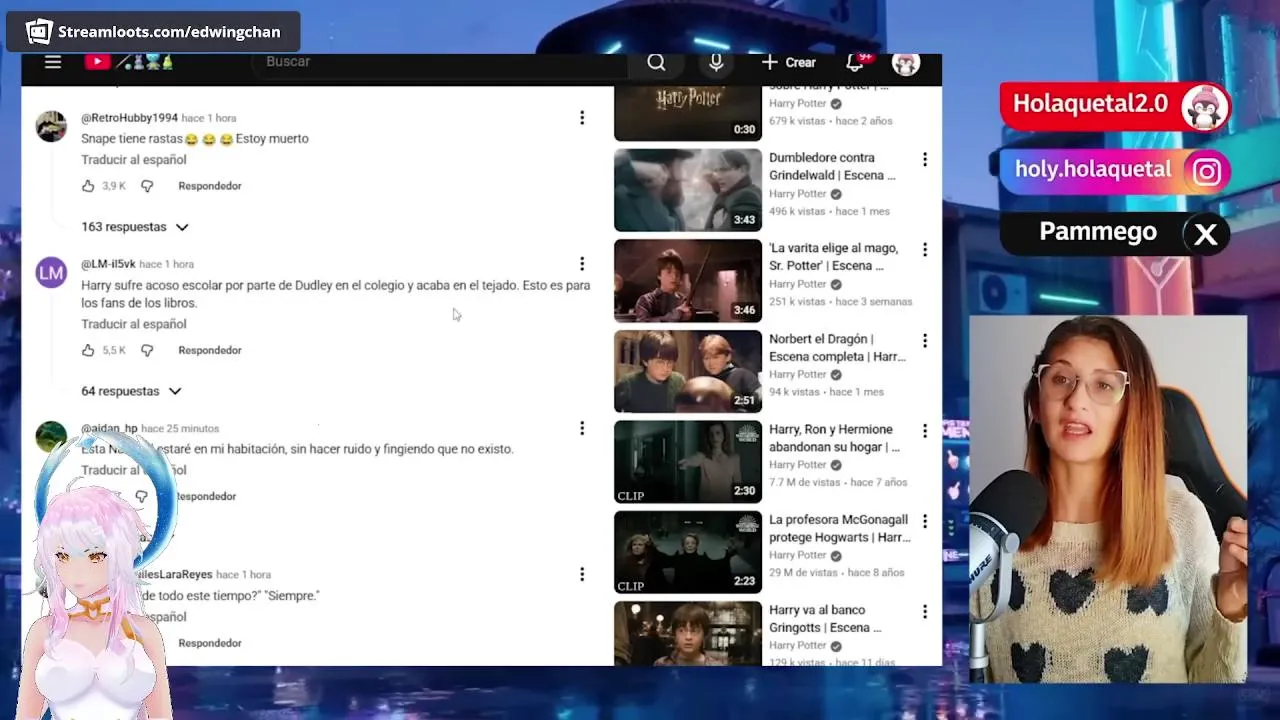Screen dimensions: 1280x720
Task: Open the account avatar menu
Action: [x=906, y=63]
